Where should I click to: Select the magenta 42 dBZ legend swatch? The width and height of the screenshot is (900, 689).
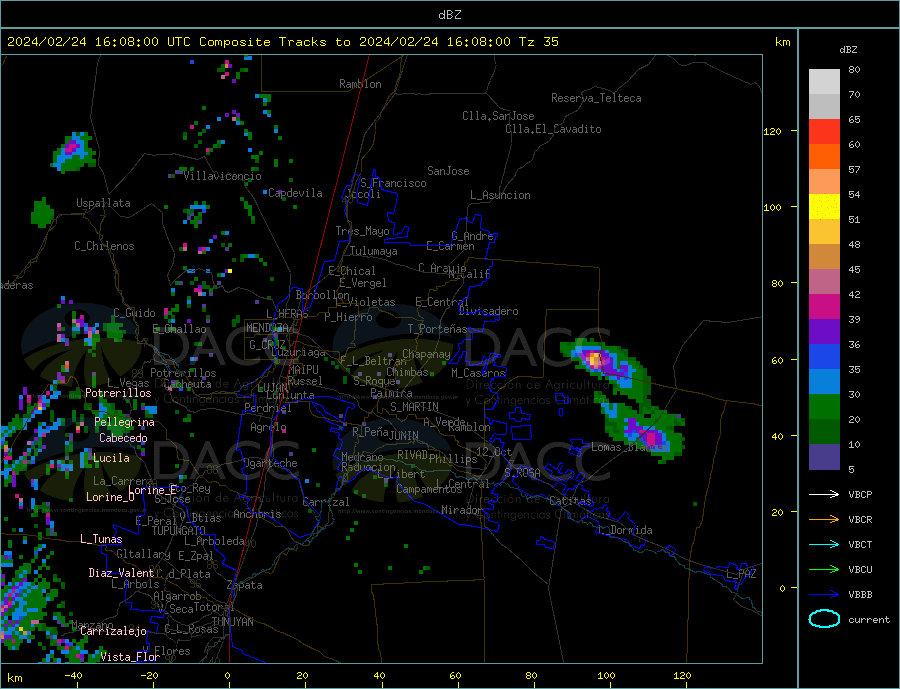pyautogui.click(x=824, y=307)
